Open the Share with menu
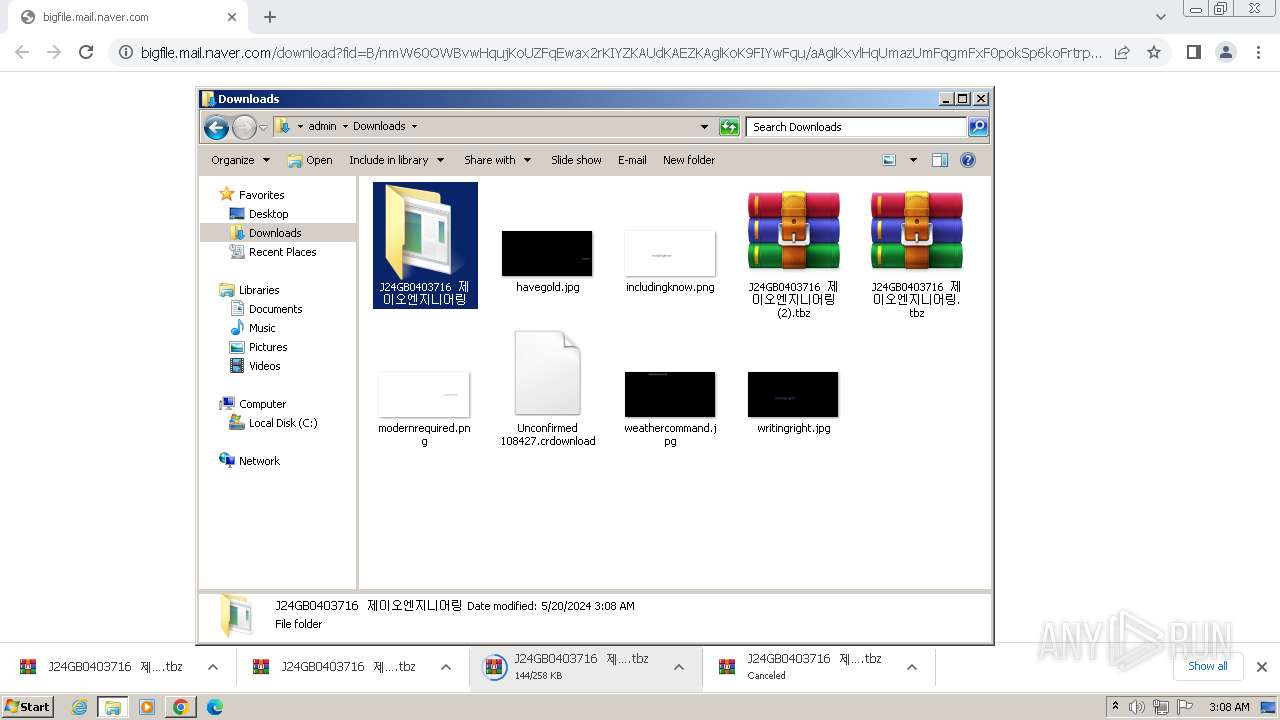Viewport: 1280px width, 720px height. [x=497, y=160]
